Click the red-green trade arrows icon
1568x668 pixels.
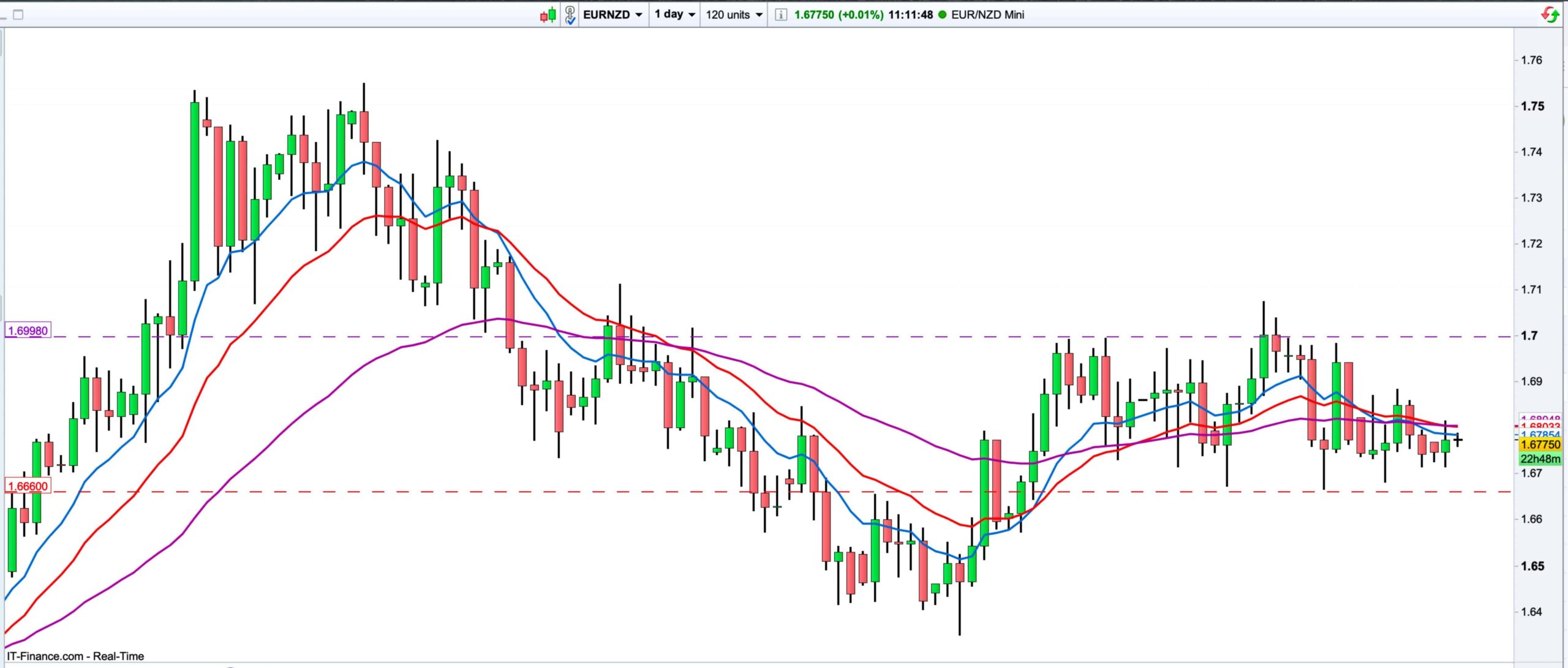click(x=1550, y=15)
